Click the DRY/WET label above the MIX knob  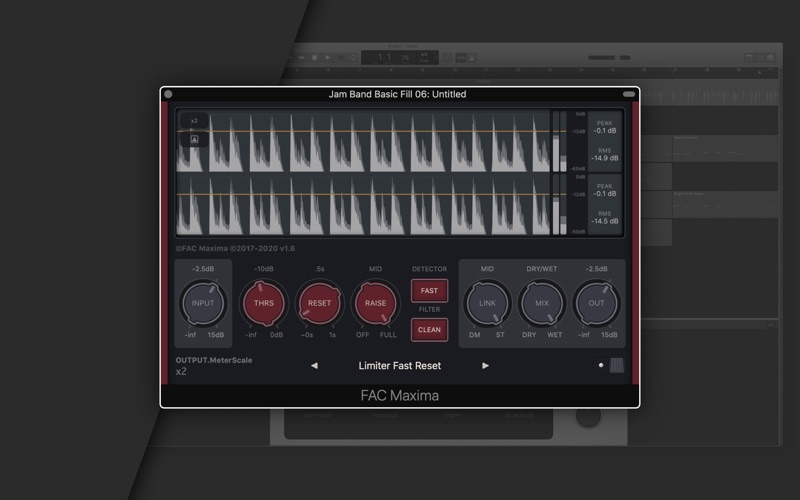tap(542, 269)
